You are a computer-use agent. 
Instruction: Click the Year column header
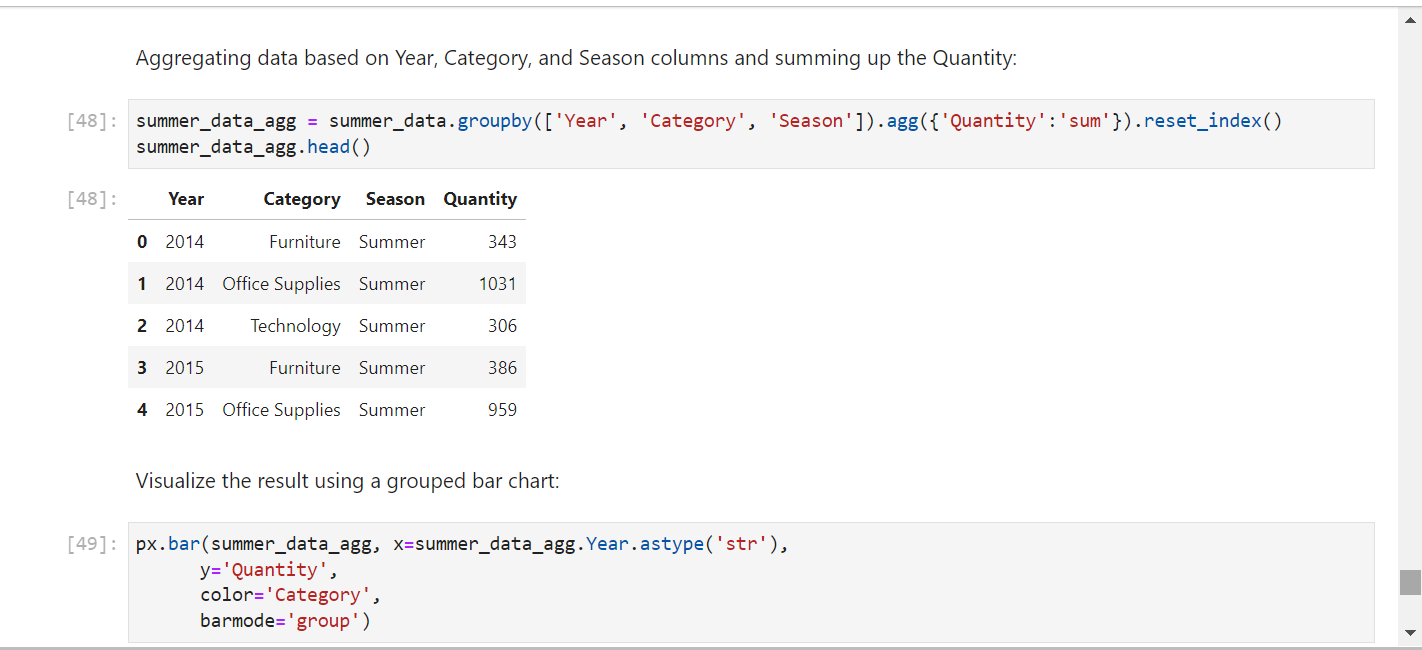pyautogui.click(x=186, y=199)
